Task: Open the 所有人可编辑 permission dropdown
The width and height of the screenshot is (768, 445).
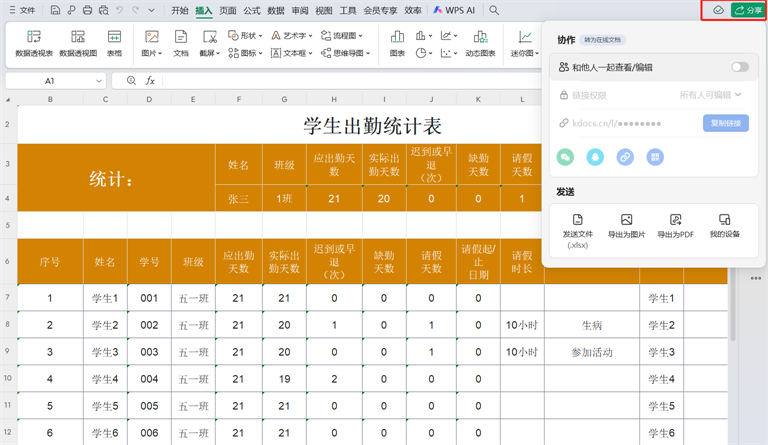Action: coord(710,95)
